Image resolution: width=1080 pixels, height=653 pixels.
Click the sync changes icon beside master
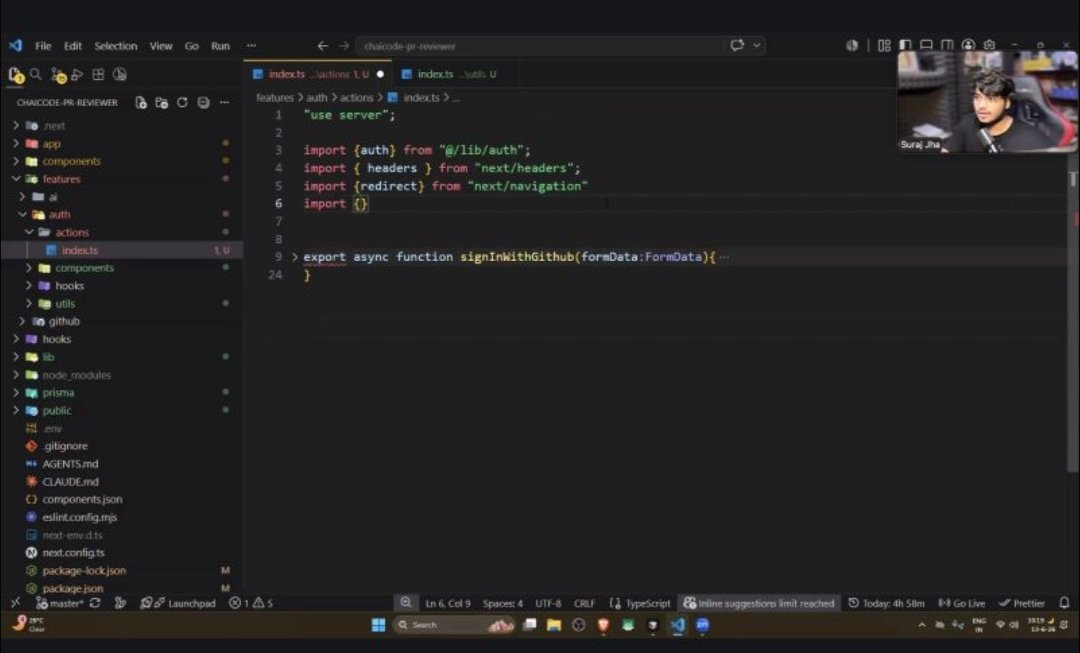click(x=95, y=603)
